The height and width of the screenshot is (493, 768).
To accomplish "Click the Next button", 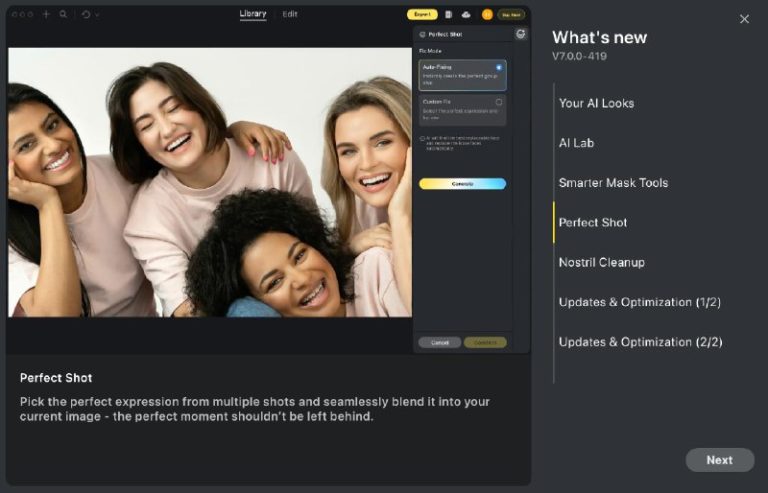I will tap(720, 460).
